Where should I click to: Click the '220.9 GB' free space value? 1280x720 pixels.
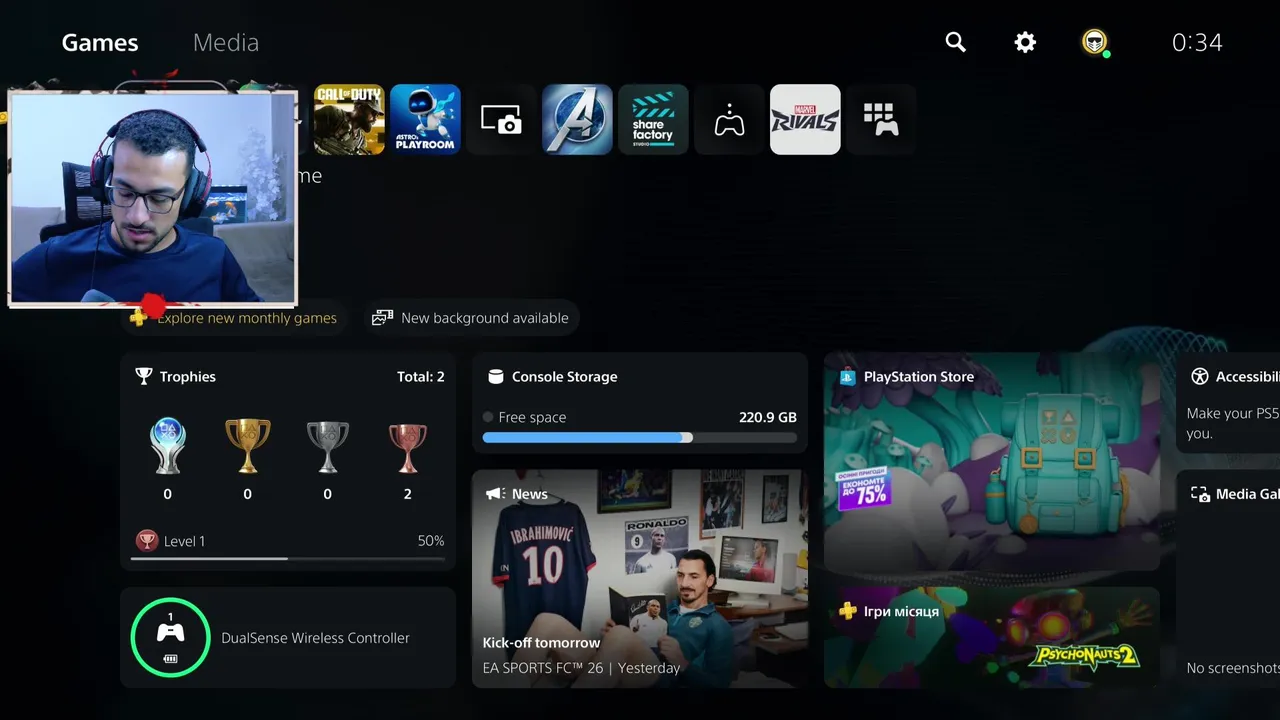pos(768,417)
